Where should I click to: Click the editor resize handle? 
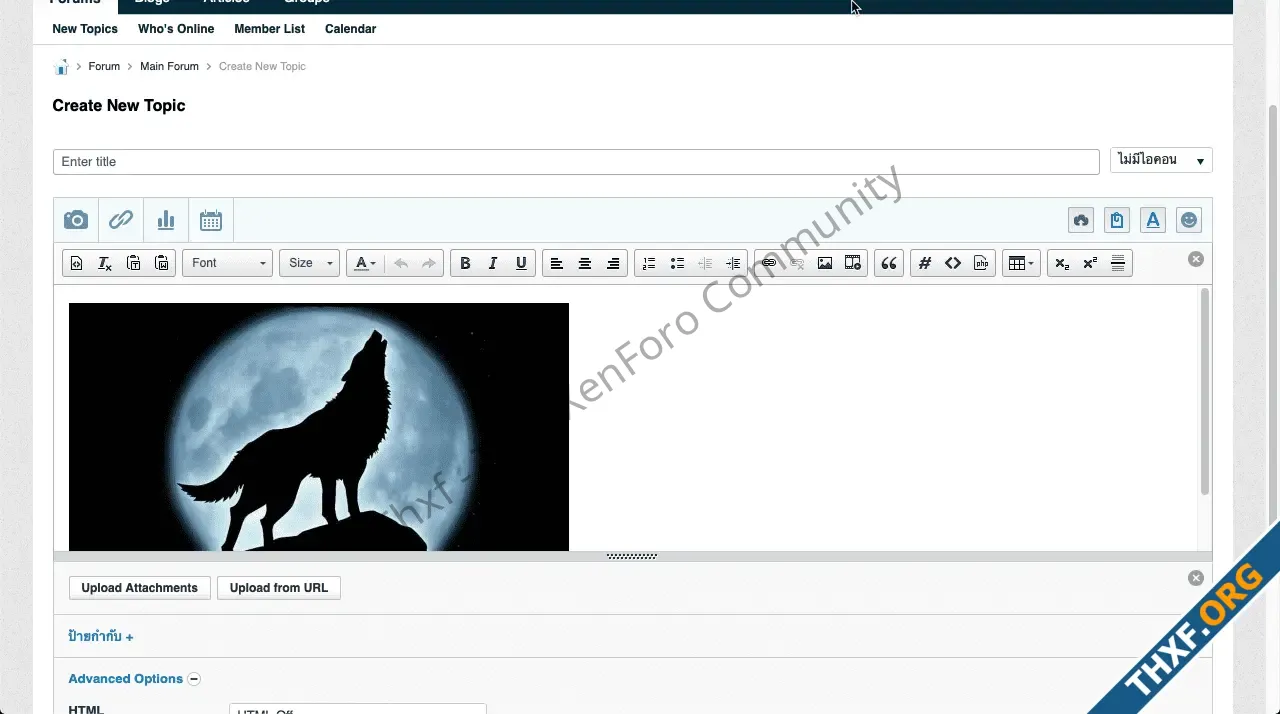[x=632, y=556]
